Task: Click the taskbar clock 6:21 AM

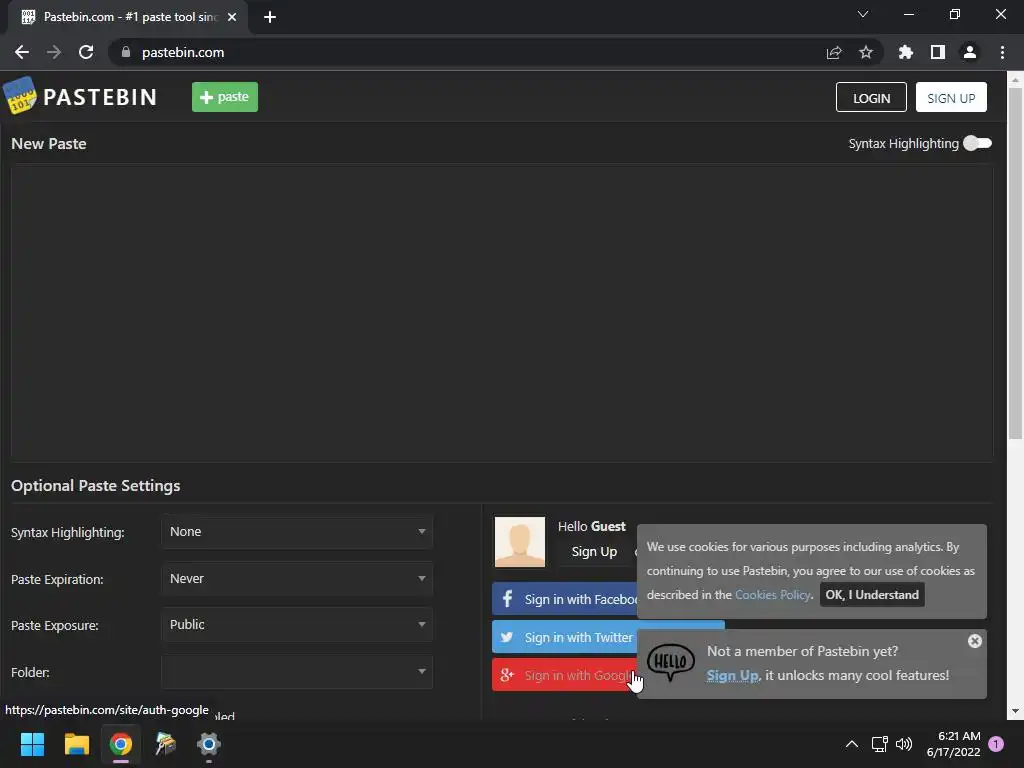Action: [959, 736]
